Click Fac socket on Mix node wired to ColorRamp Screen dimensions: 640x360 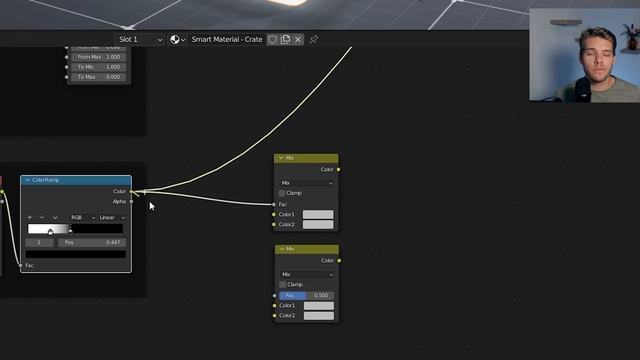273,204
